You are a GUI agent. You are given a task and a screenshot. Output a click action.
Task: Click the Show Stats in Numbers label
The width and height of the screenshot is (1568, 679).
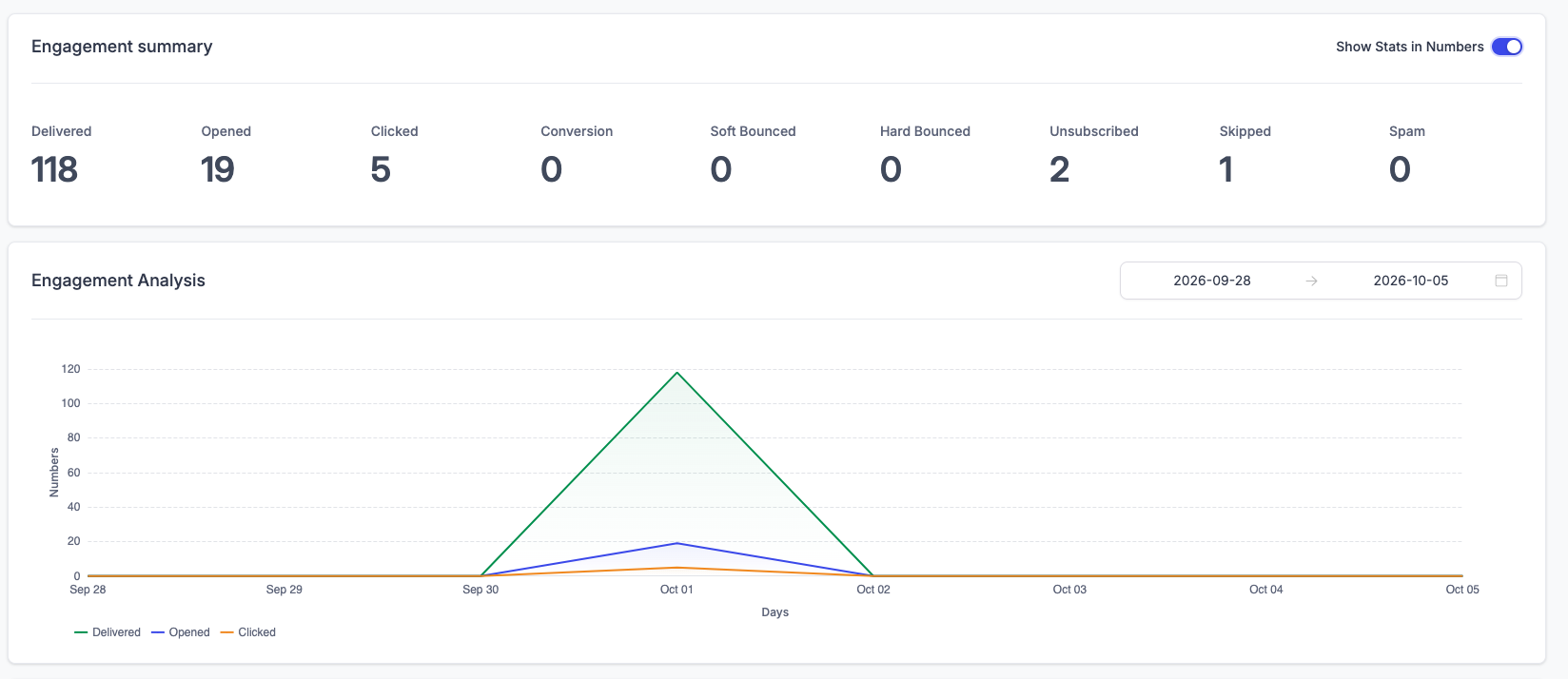click(1409, 47)
